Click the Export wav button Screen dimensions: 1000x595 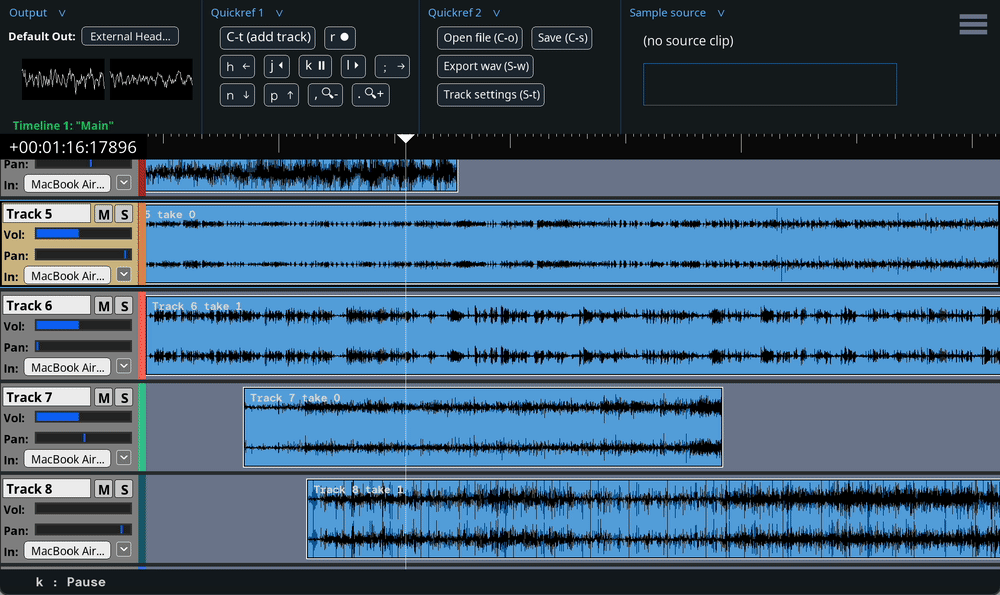[x=485, y=66]
